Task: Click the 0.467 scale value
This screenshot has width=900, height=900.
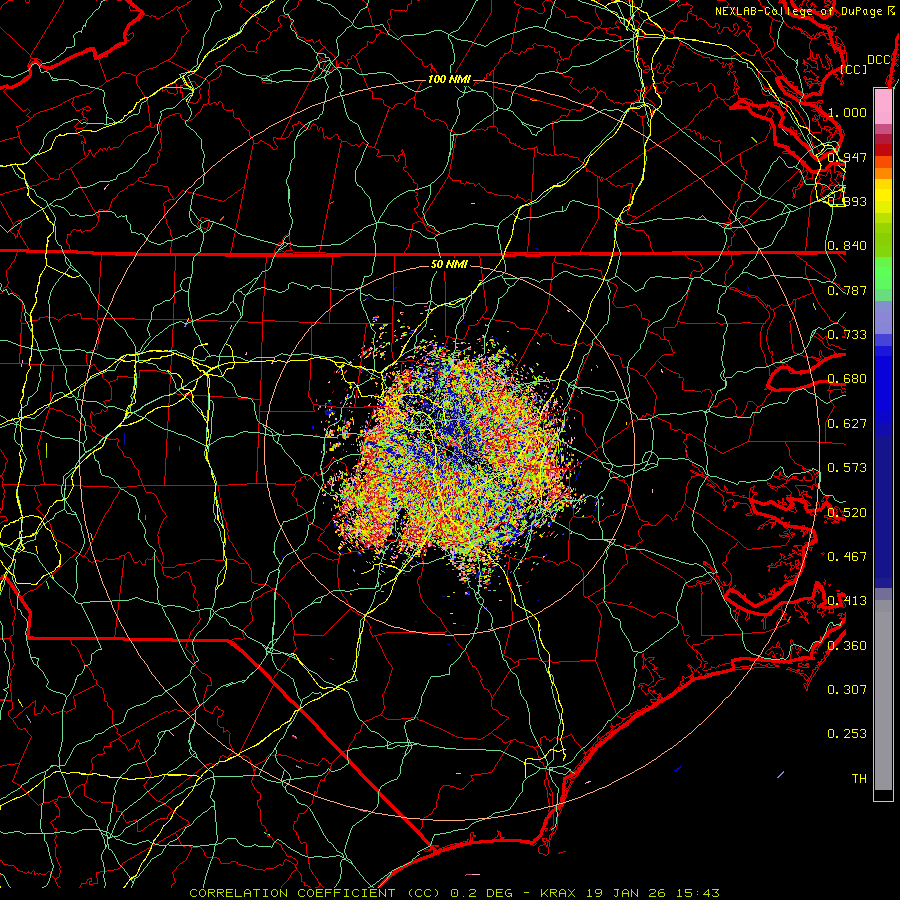Action: pyautogui.click(x=847, y=557)
